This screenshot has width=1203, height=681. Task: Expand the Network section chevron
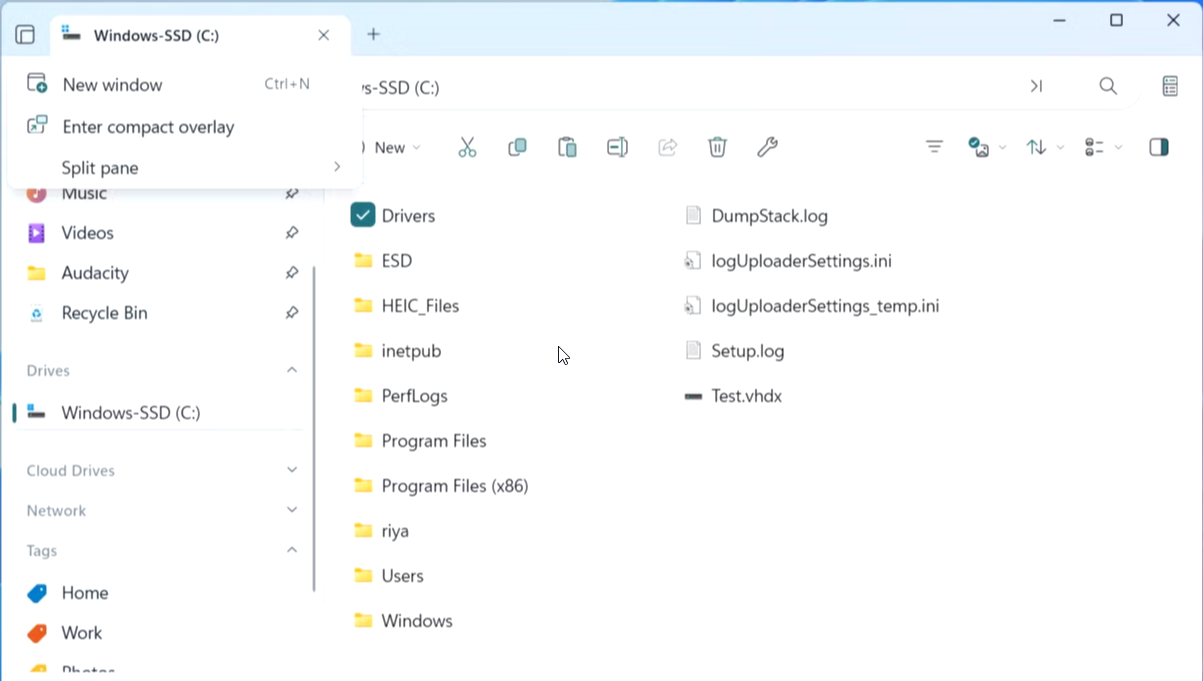tap(291, 510)
